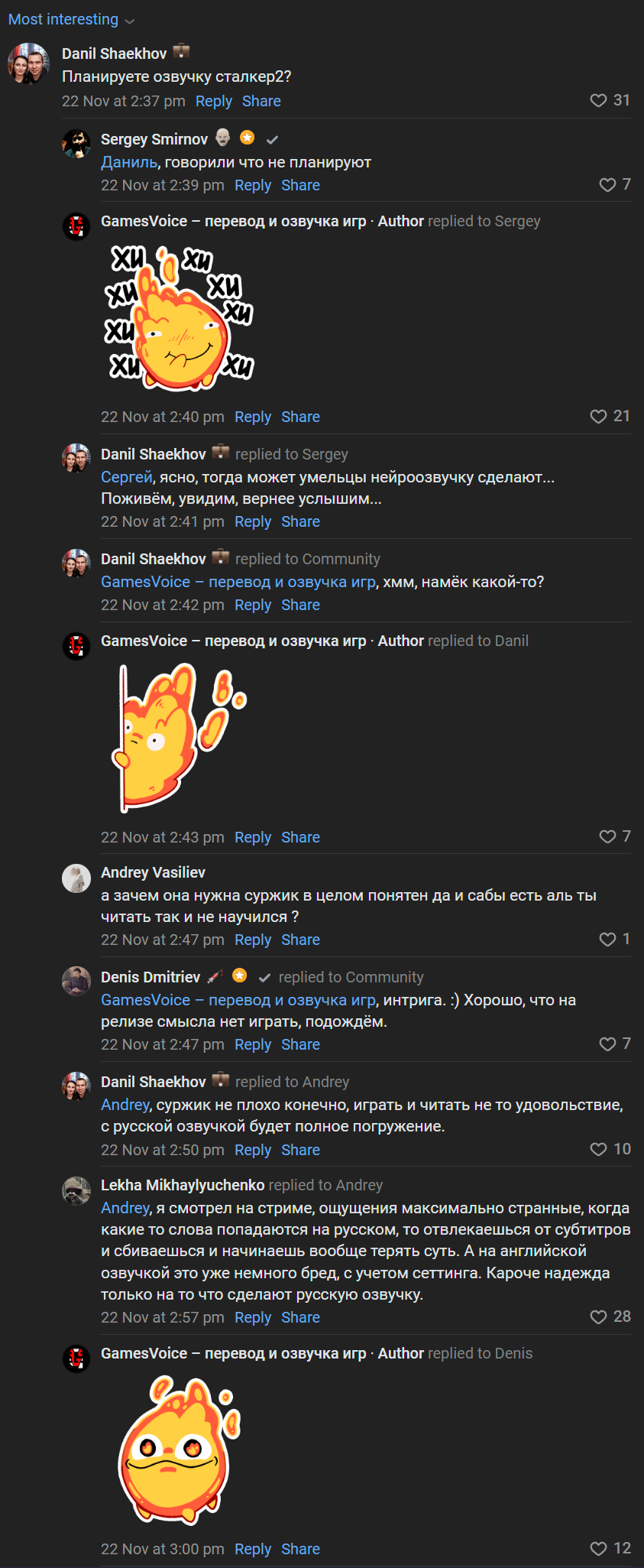Like Andrey Vasiliev's comment
The image size is (644, 1568).
[607, 940]
